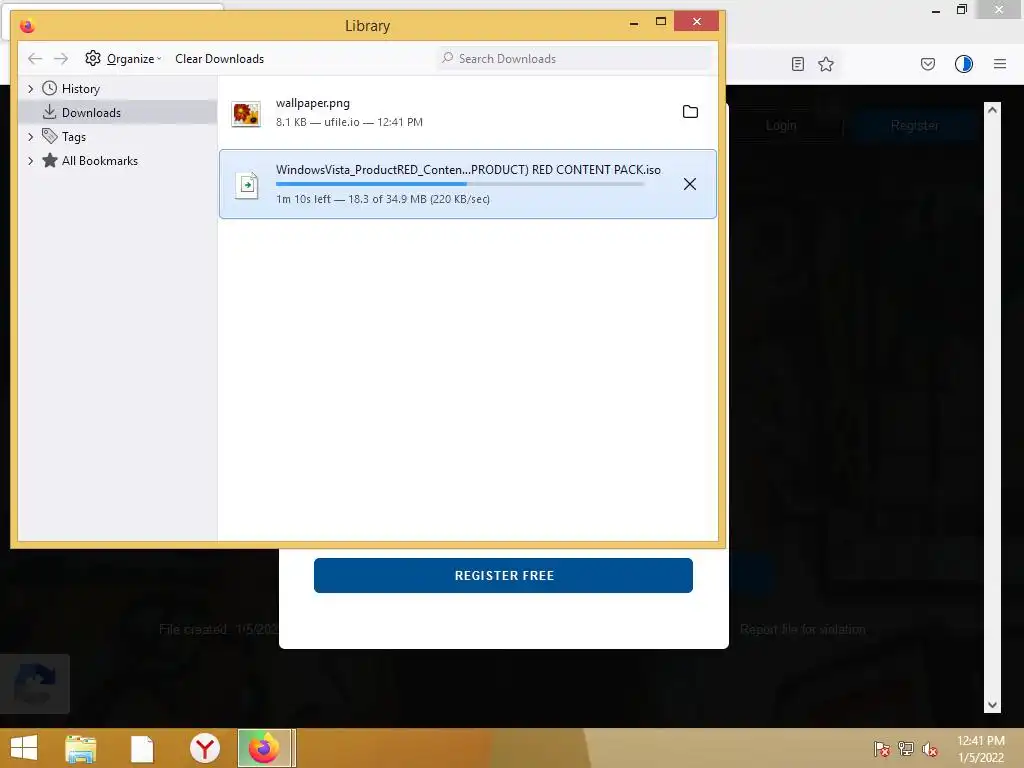Focus the Search Downloads field
Viewport: 1024px width, 768px height.
(575, 58)
